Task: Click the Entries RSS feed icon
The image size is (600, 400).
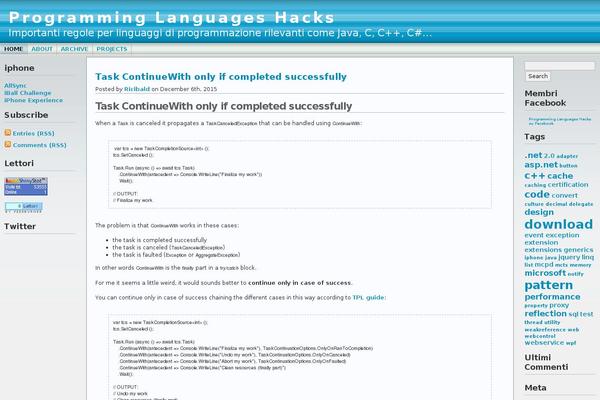Action: point(8,133)
